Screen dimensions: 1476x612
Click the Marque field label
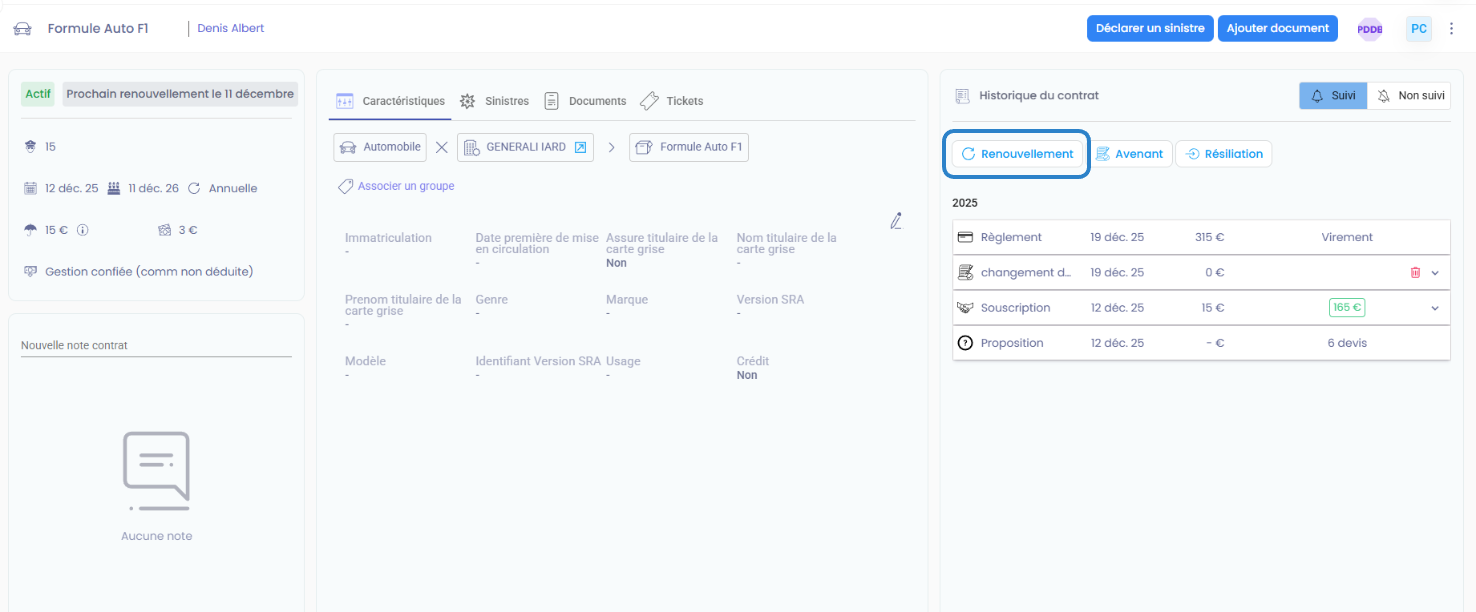coord(627,300)
